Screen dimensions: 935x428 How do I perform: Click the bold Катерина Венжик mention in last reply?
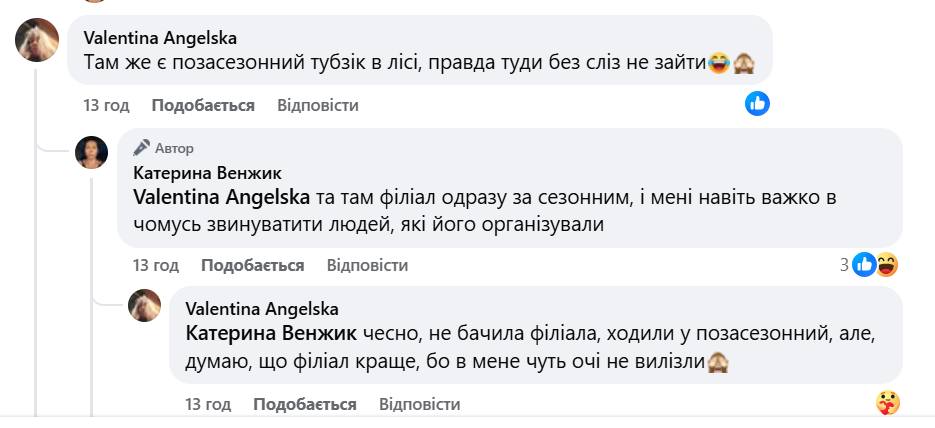(269, 335)
